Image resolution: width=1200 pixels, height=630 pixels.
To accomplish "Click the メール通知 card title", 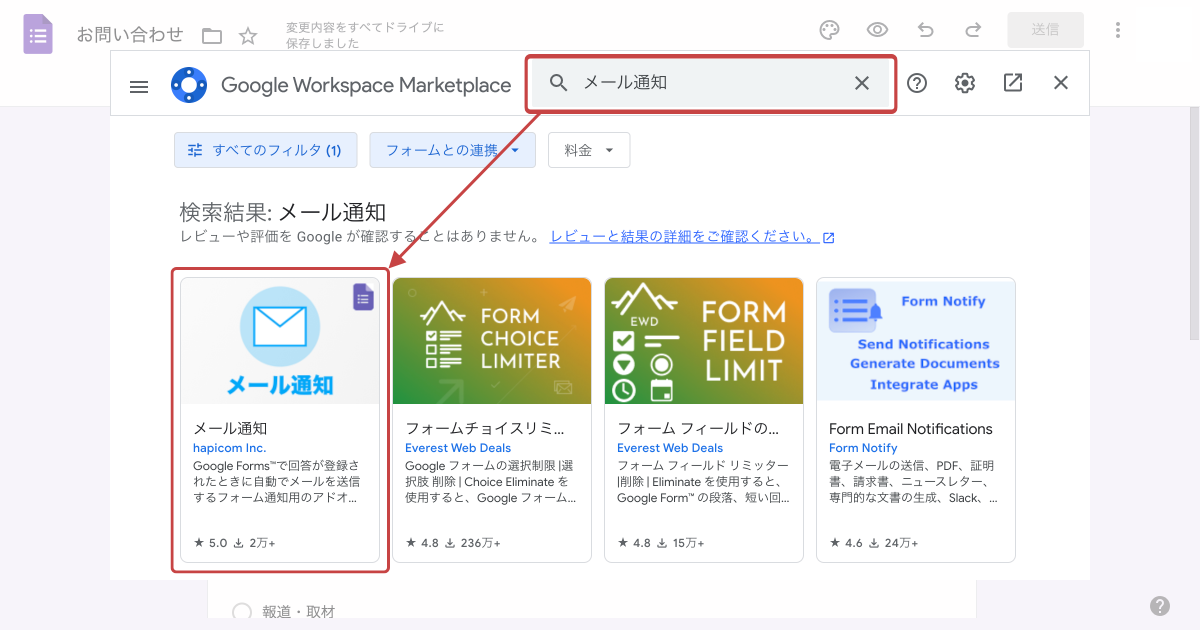I will click(x=230, y=429).
